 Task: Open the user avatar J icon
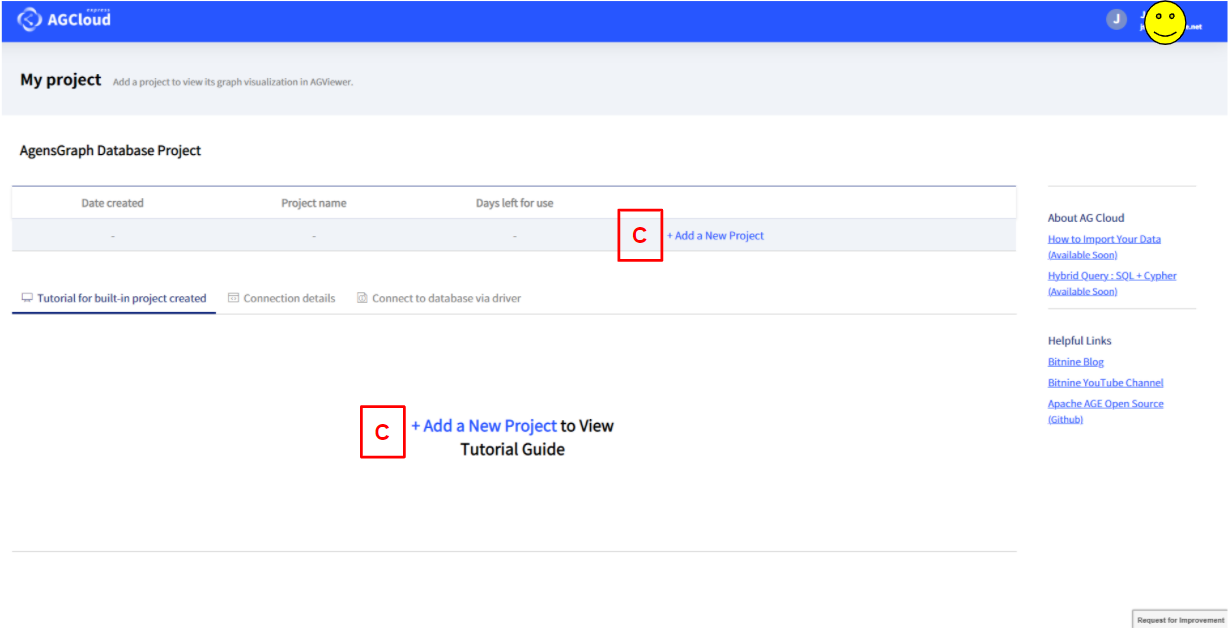coord(1116,19)
